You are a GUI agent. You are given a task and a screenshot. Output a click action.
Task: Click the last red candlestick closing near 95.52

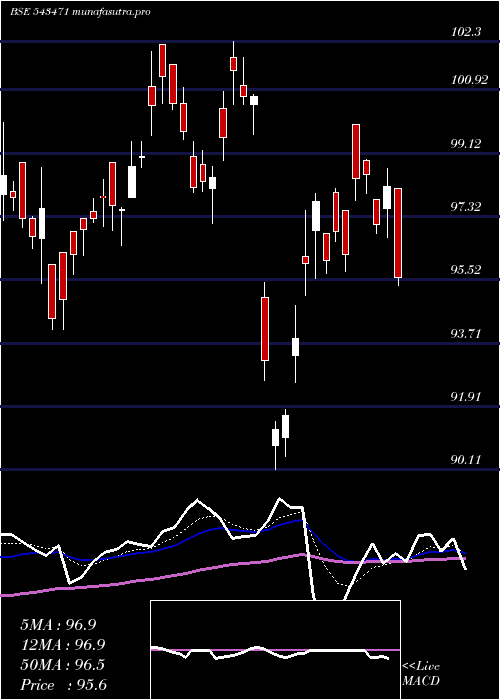pyautogui.click(x=398, y=233)
